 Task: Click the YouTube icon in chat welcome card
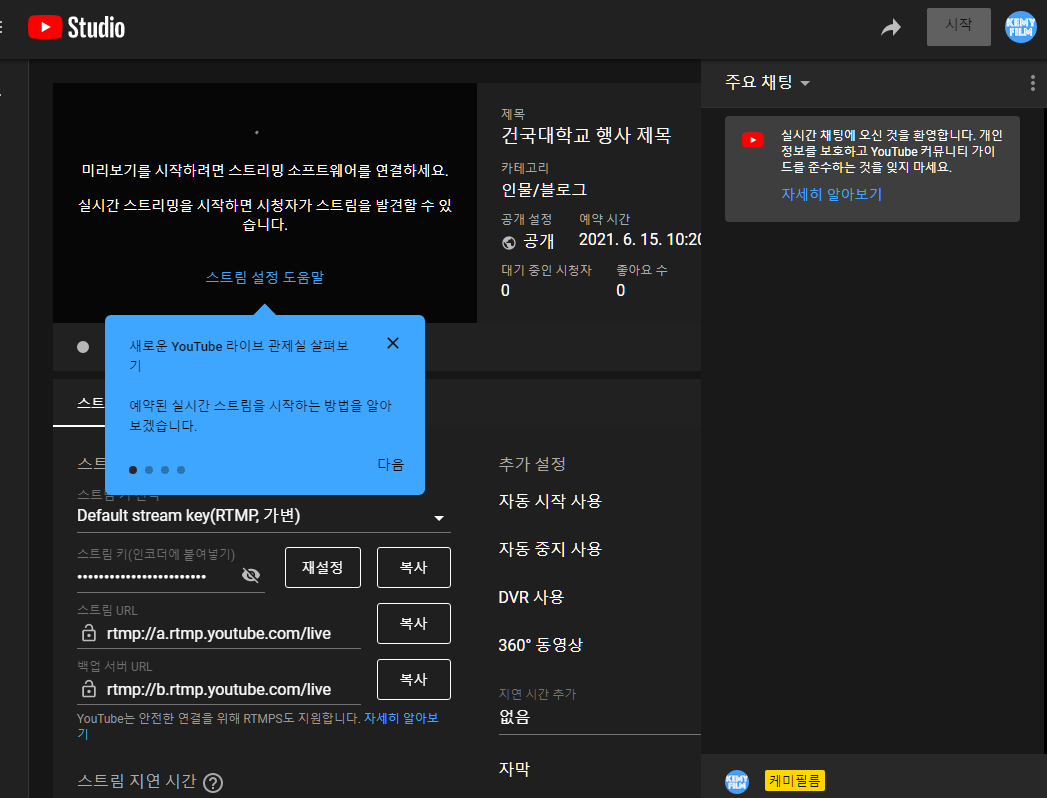tap(753, 140)
